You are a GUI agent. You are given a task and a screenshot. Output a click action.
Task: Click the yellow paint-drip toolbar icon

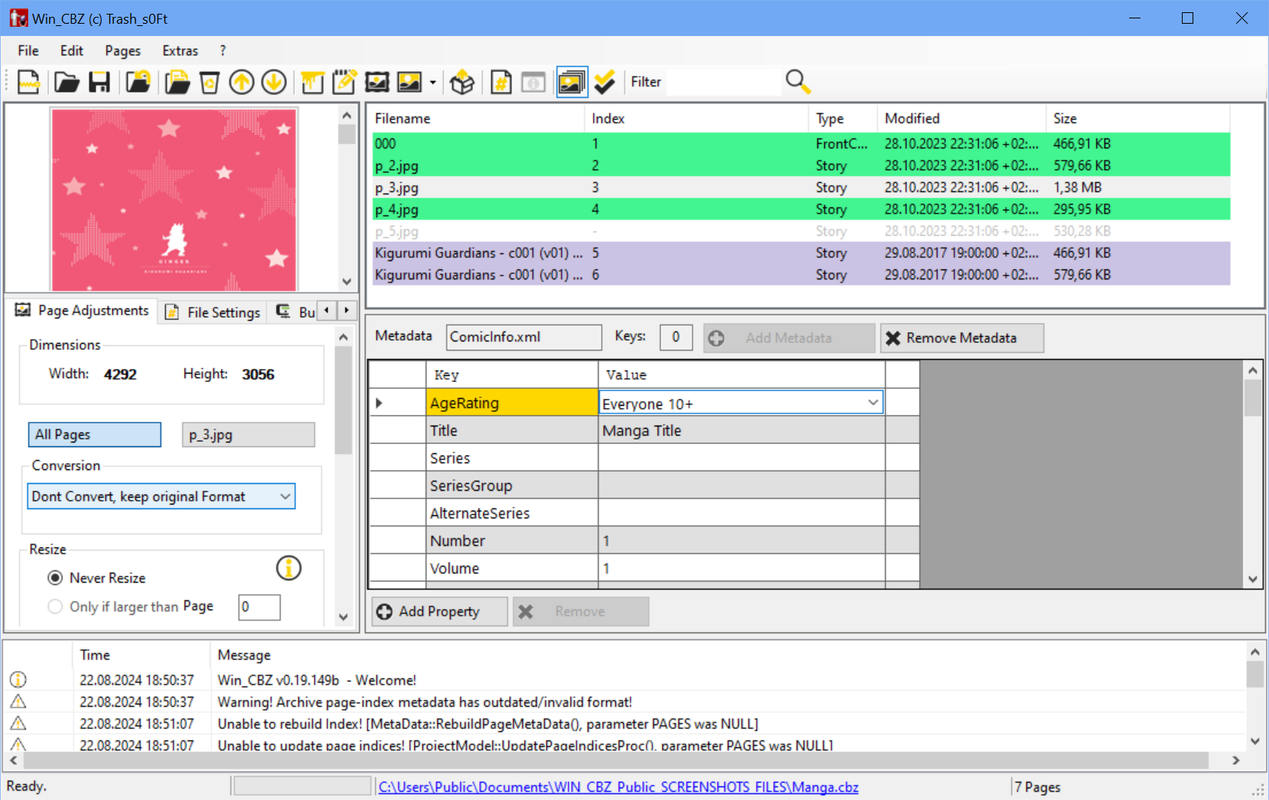coord(312,82)
